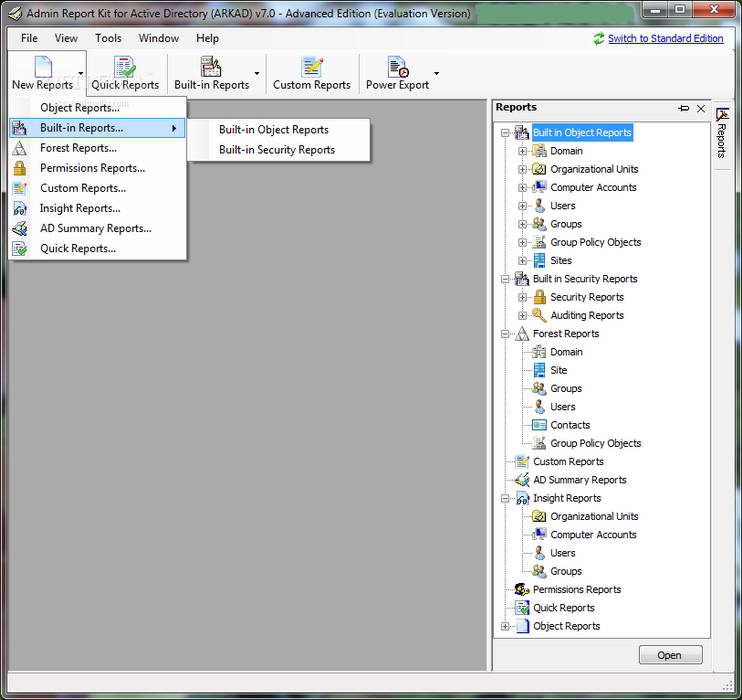Select Domain under Forest Reports
This screenshot has width=742, height=700.
coord(566,352)
